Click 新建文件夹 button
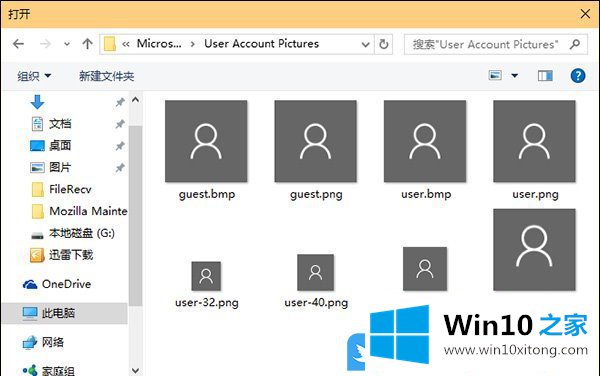 [106, 76]
